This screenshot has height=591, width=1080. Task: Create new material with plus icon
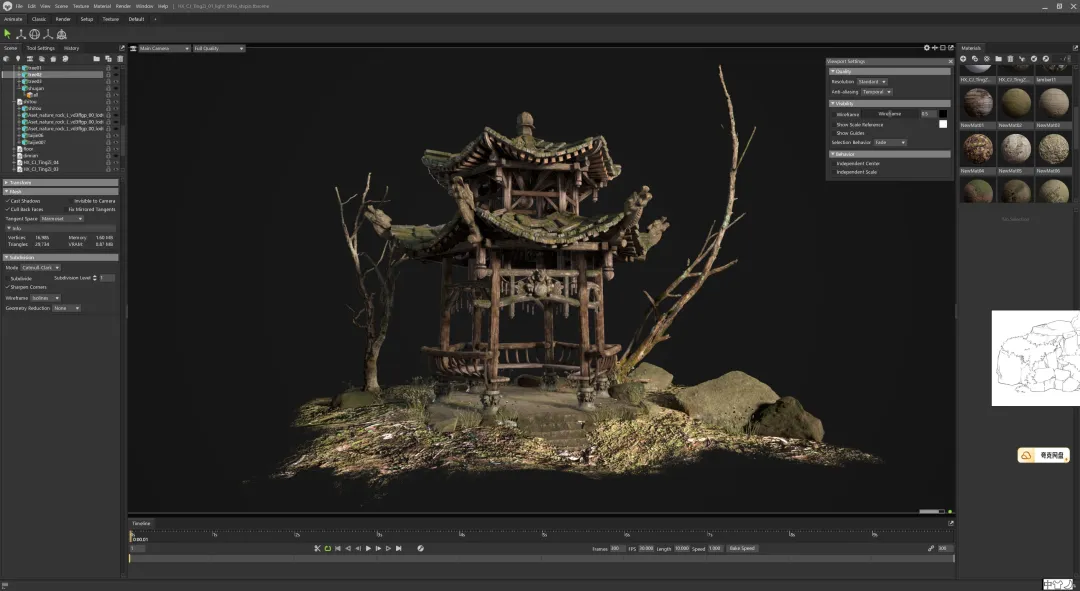[963, 59]
